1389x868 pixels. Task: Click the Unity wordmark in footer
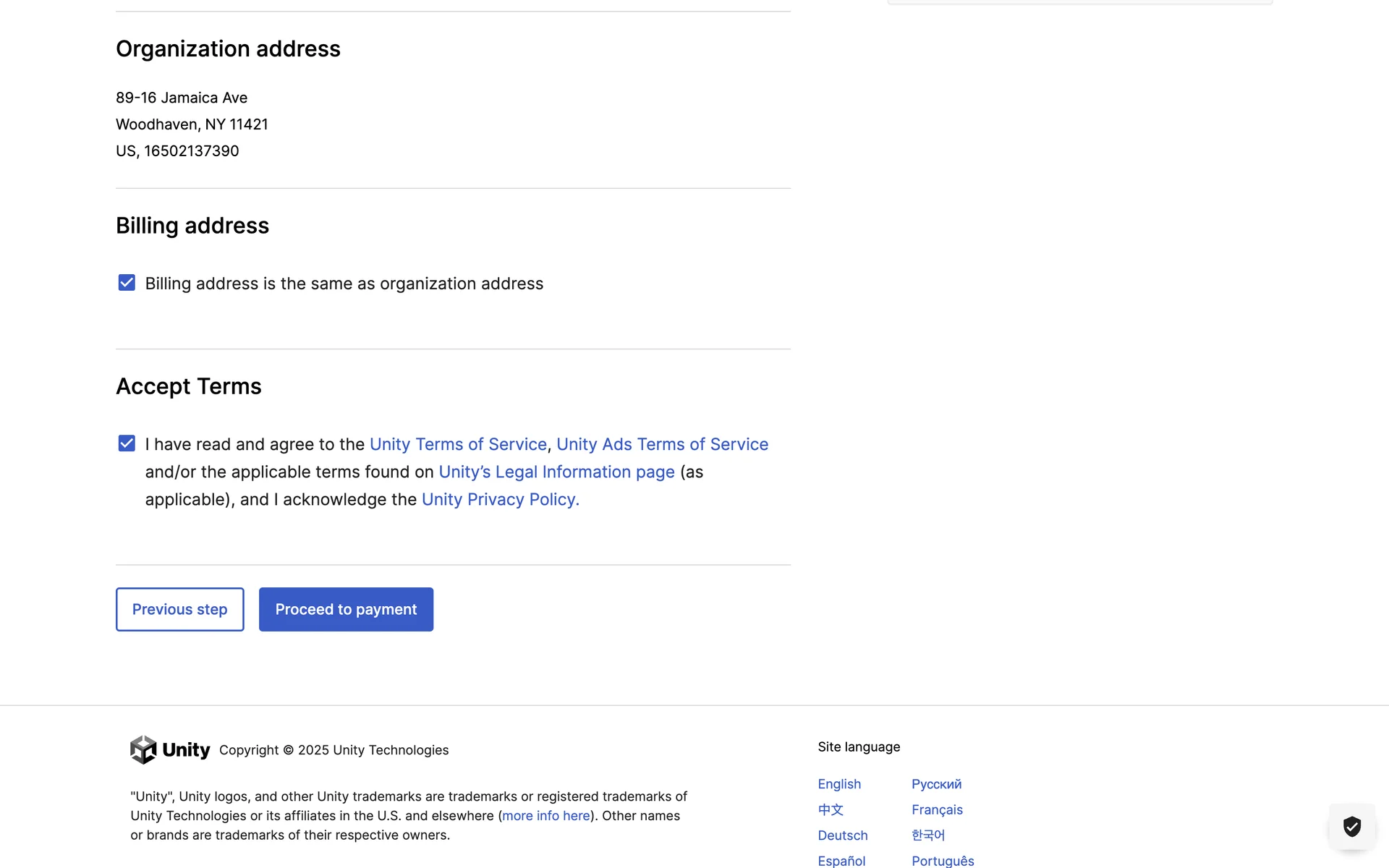(186, 750)
